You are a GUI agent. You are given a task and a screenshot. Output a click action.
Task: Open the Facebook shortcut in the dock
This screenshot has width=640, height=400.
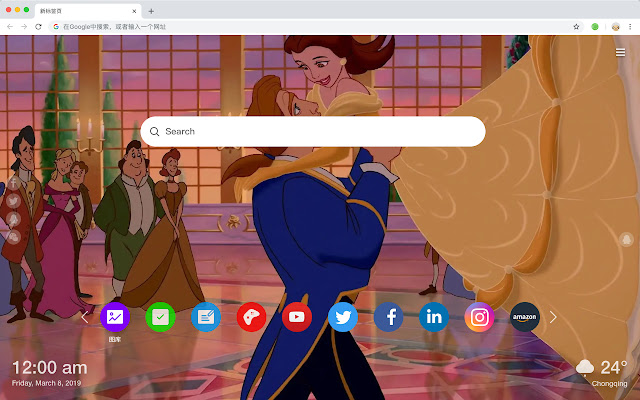pyautogui.click(x=388, y=317)
